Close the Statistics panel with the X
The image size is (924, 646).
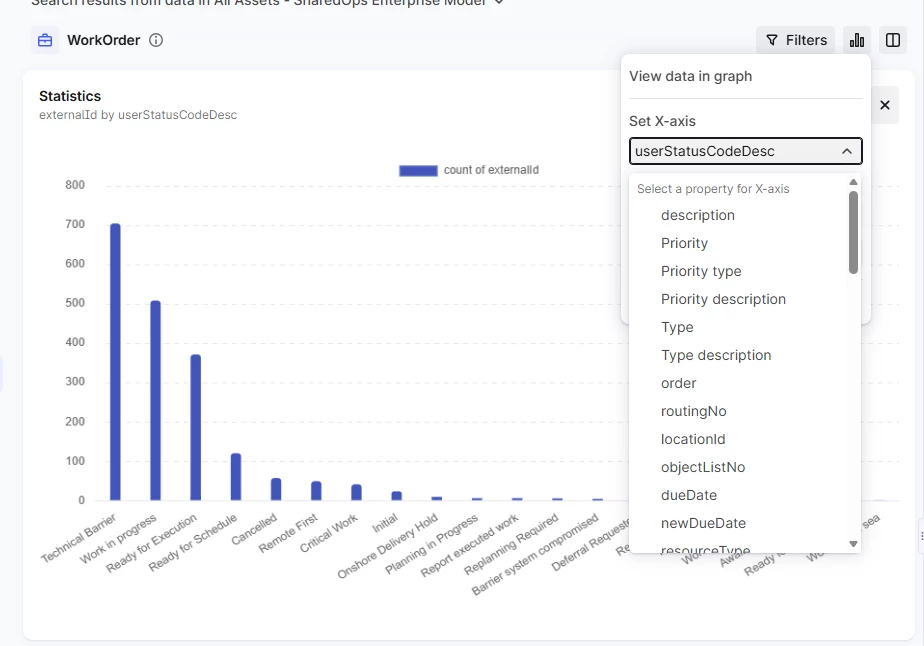(884, 105)
